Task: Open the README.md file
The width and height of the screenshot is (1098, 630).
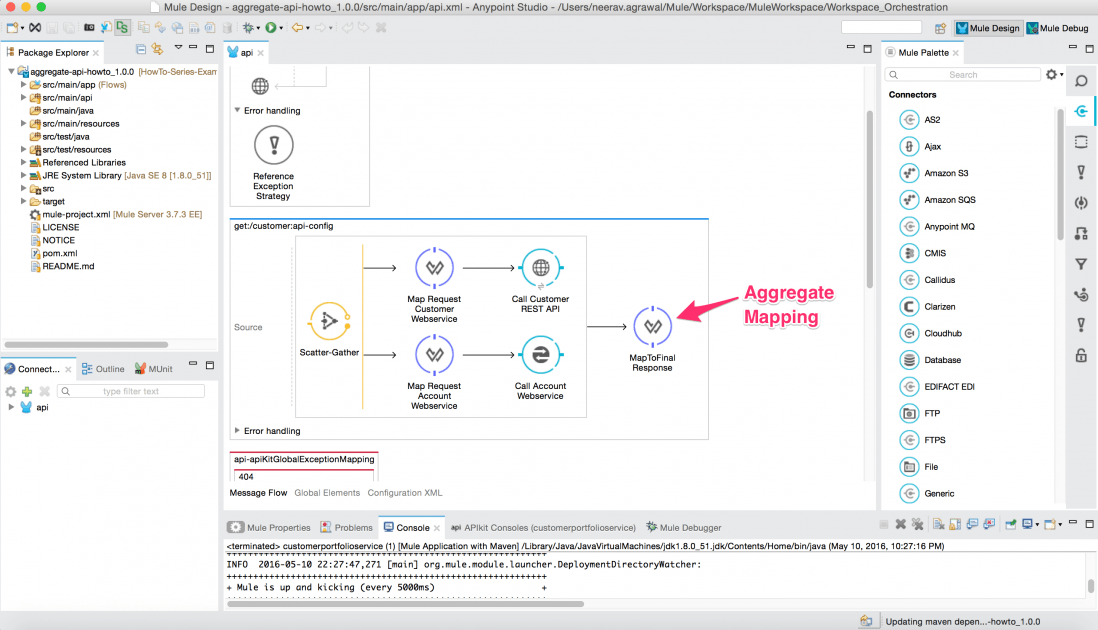Action: (x=66, y=266)
